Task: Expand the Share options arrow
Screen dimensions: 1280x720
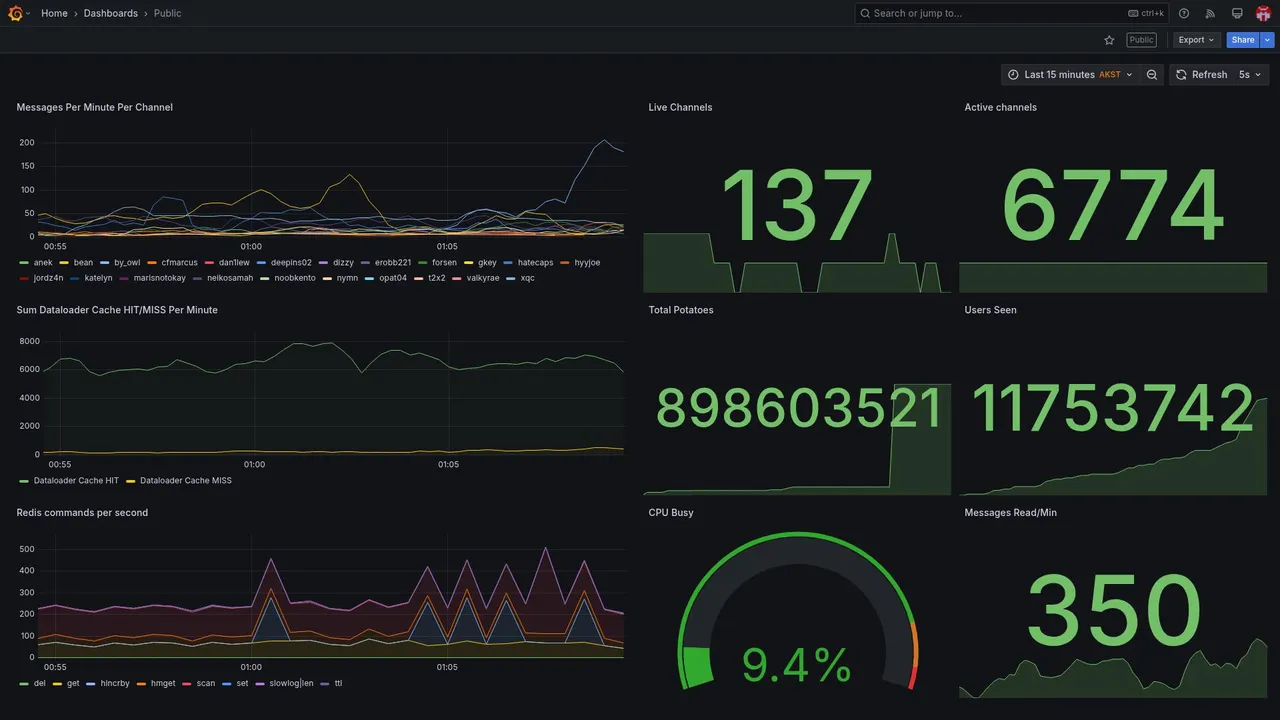Action: tap(1268, 40)
